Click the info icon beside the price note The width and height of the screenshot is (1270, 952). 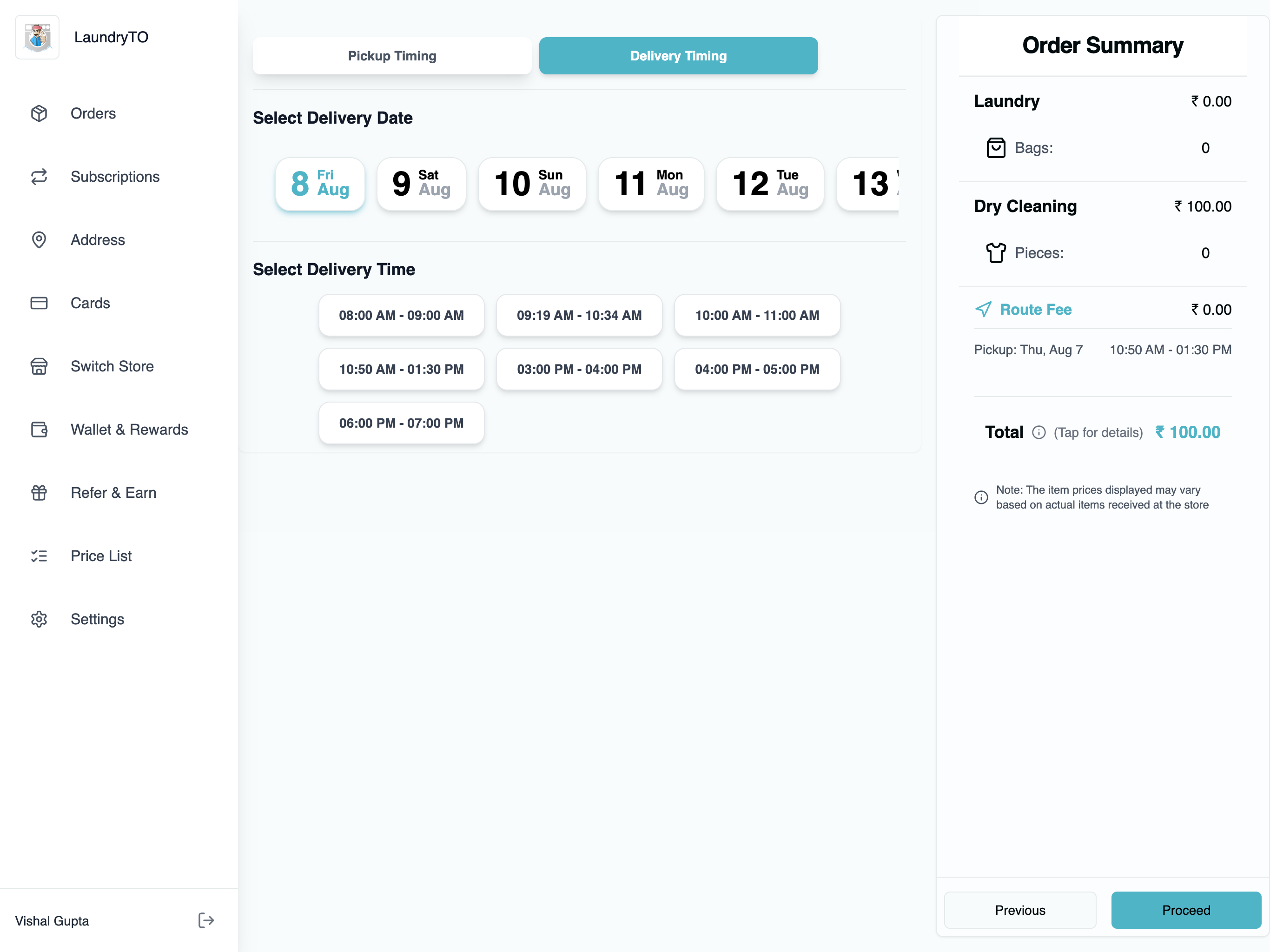click(x=981, y=497)
